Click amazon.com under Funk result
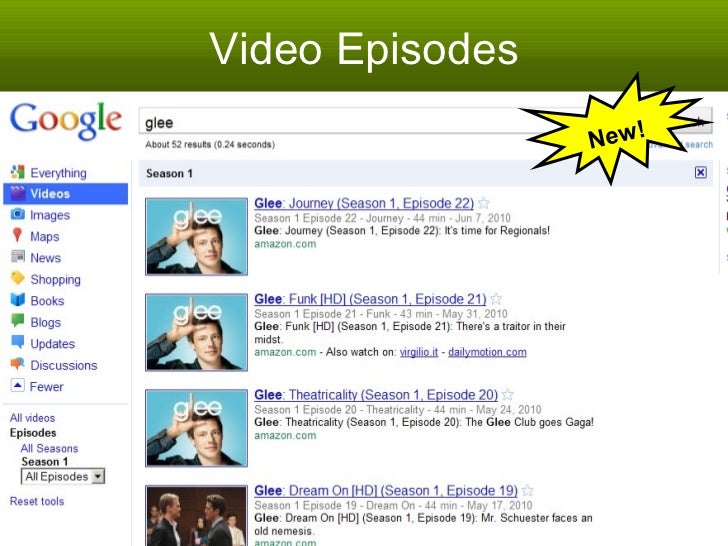This screenshot has width=728, height=546. coord(285,352)
